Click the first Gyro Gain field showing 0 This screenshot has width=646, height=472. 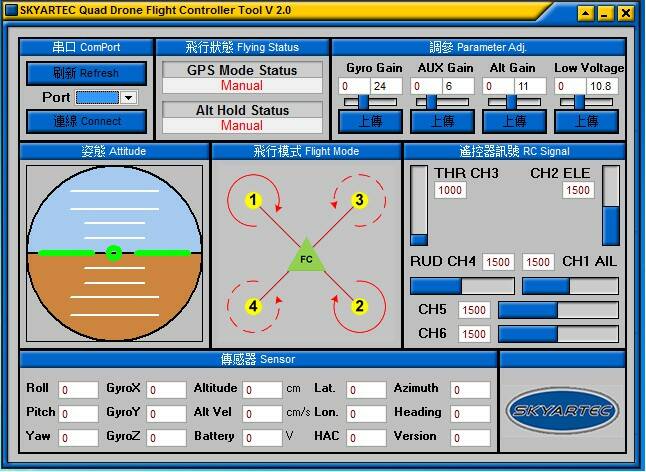pos(354,86)
